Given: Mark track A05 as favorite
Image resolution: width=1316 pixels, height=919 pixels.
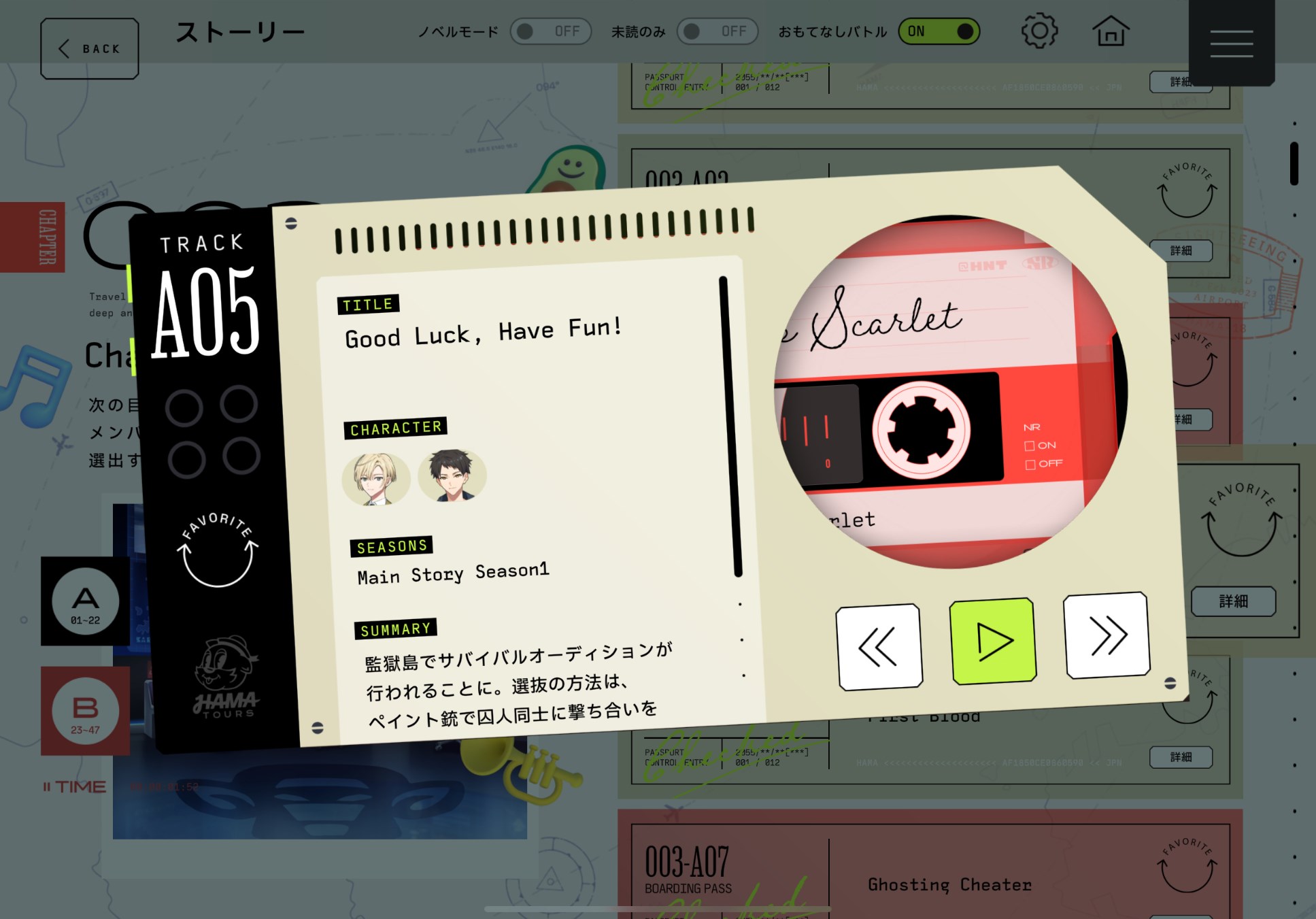Looking at the screenshot, I should pos(218,551).
